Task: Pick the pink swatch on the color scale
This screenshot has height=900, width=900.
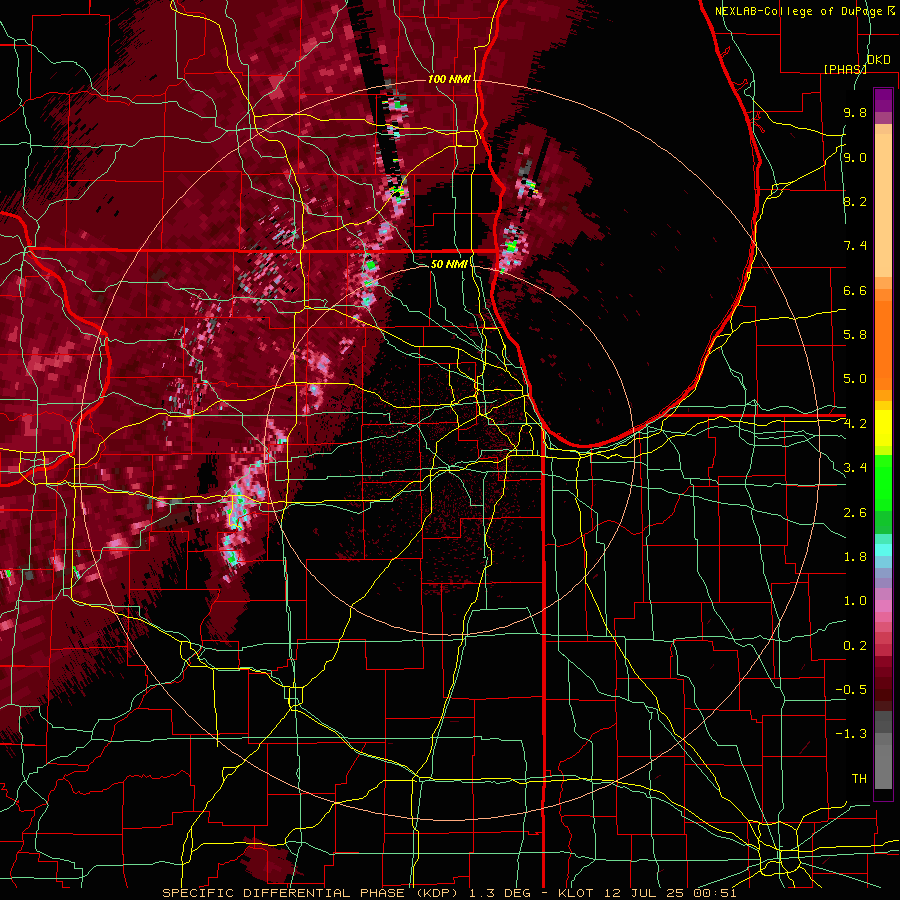Action: tap(883, 606)
